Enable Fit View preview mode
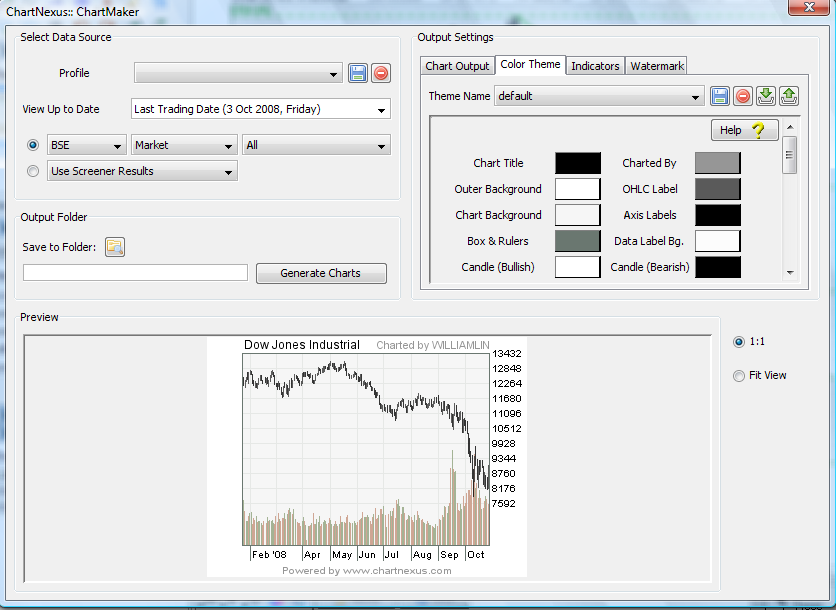The image size is (836, 610). tap(739, 376)
